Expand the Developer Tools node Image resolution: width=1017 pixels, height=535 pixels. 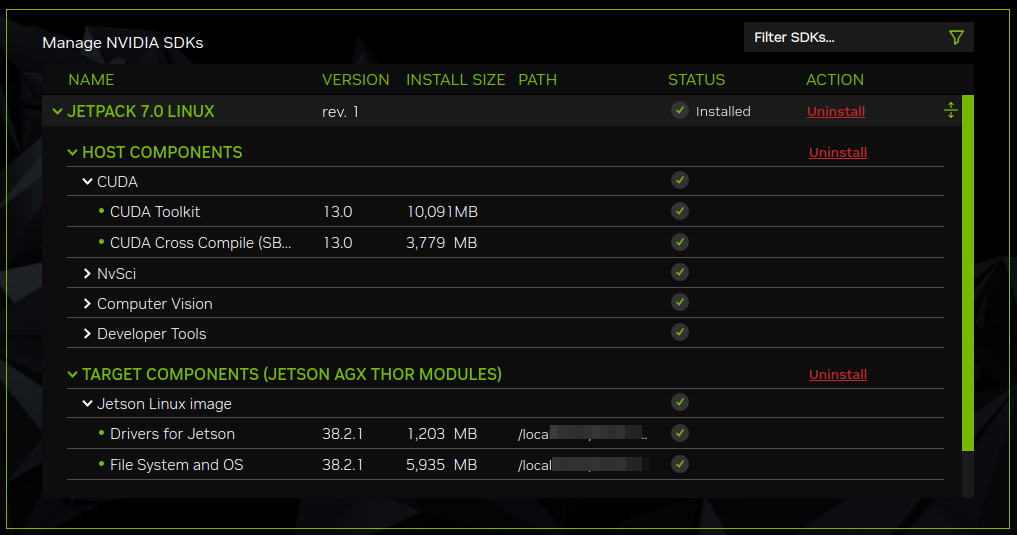[x=87, y=334]
